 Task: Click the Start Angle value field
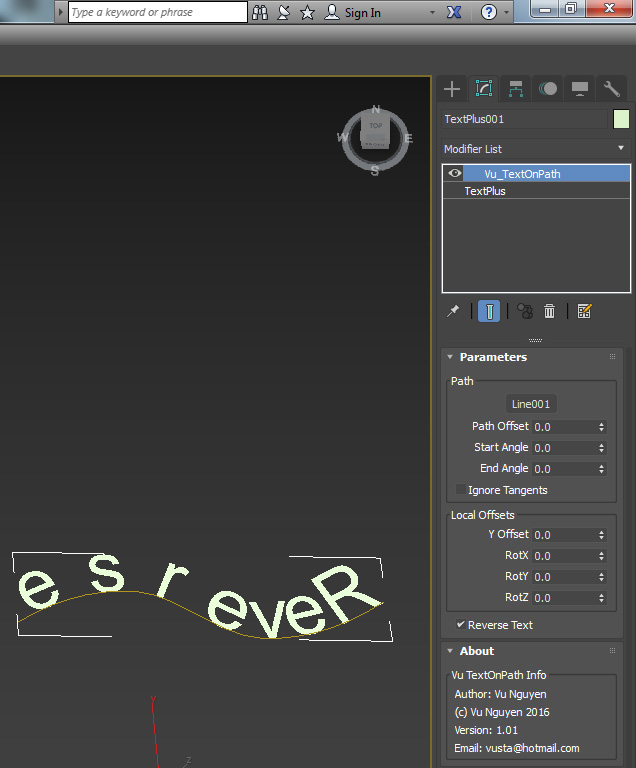[x=563, y=448]
